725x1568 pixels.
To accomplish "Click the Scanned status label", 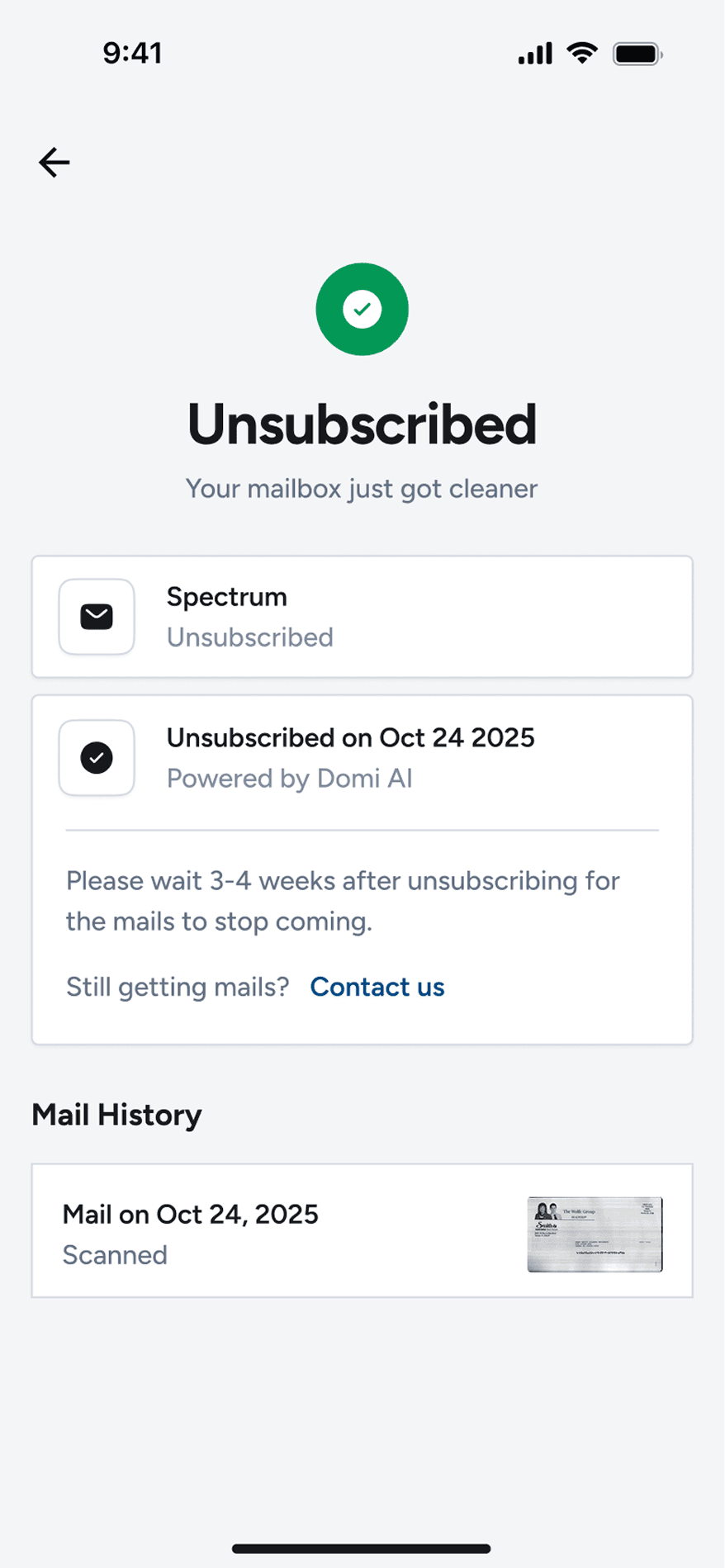I will 115,1255.
